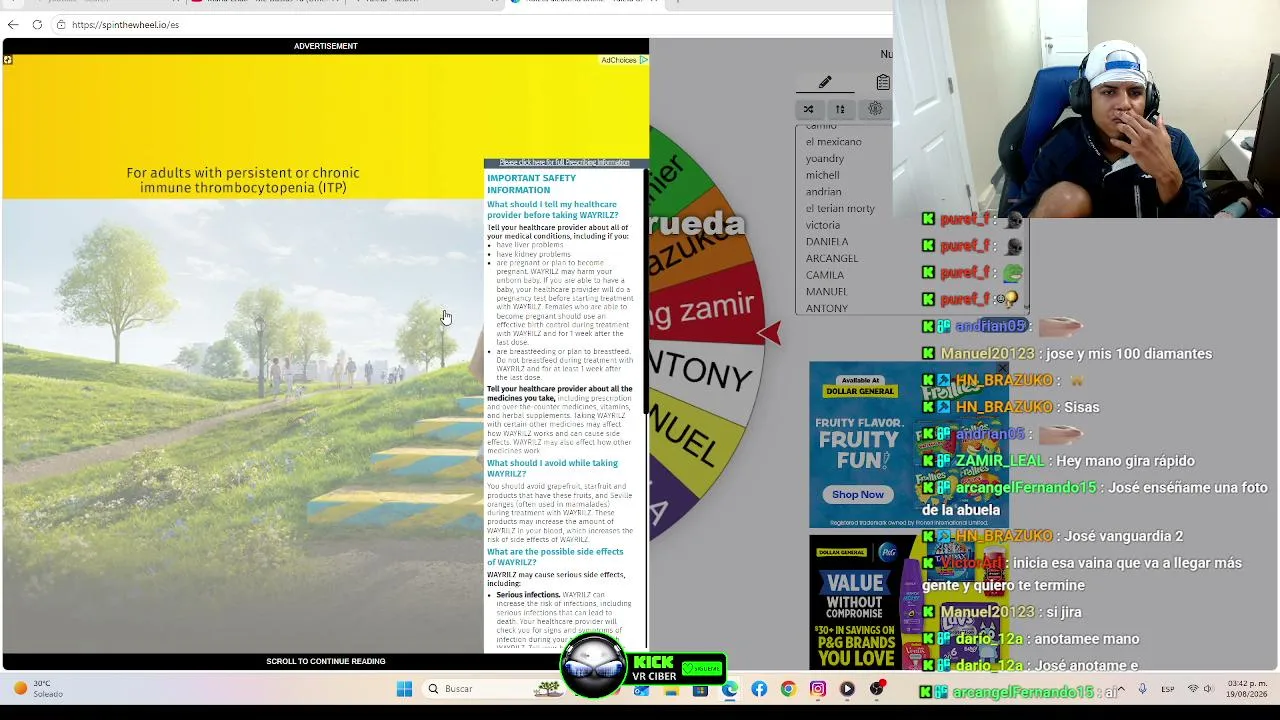Click the site info icon beside the URL
This screenshot has width=1280, height=720.
[60, 24]
